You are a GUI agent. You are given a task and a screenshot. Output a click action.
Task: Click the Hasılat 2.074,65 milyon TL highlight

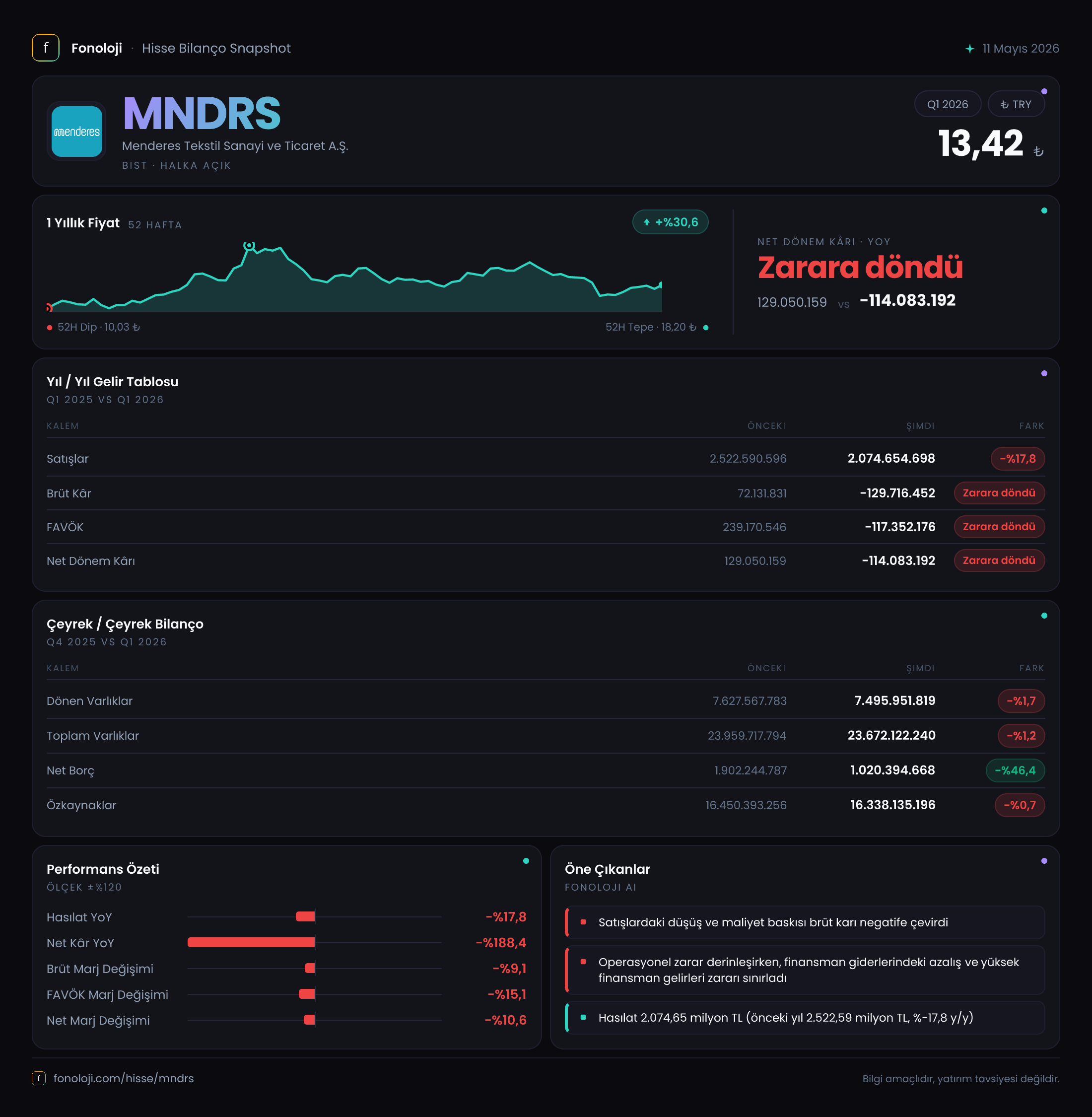coord(805,1017)
